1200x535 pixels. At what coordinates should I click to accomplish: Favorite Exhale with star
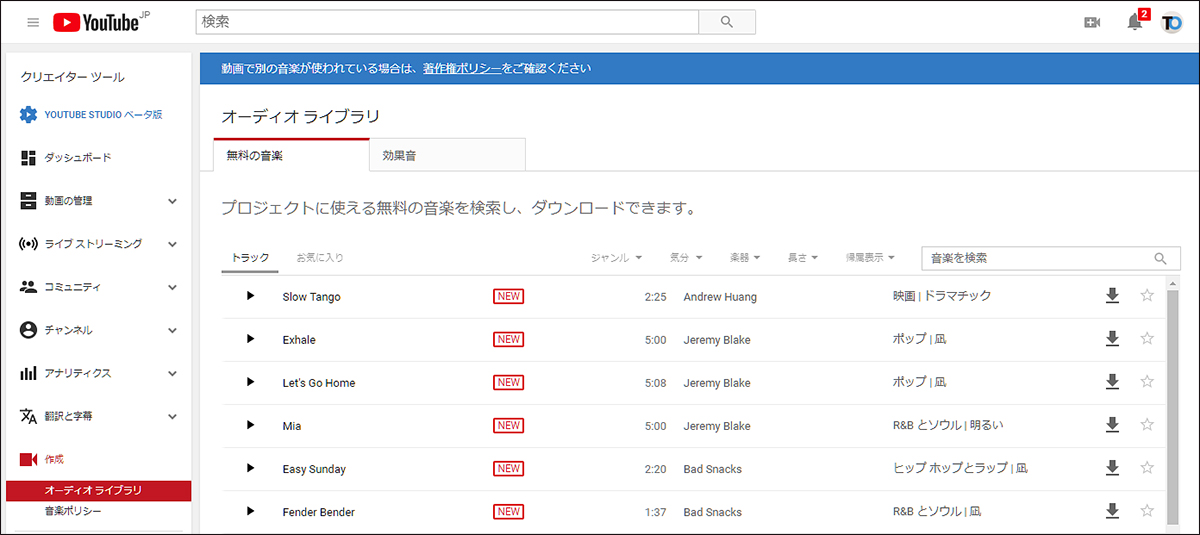(x=1147, y=339)
